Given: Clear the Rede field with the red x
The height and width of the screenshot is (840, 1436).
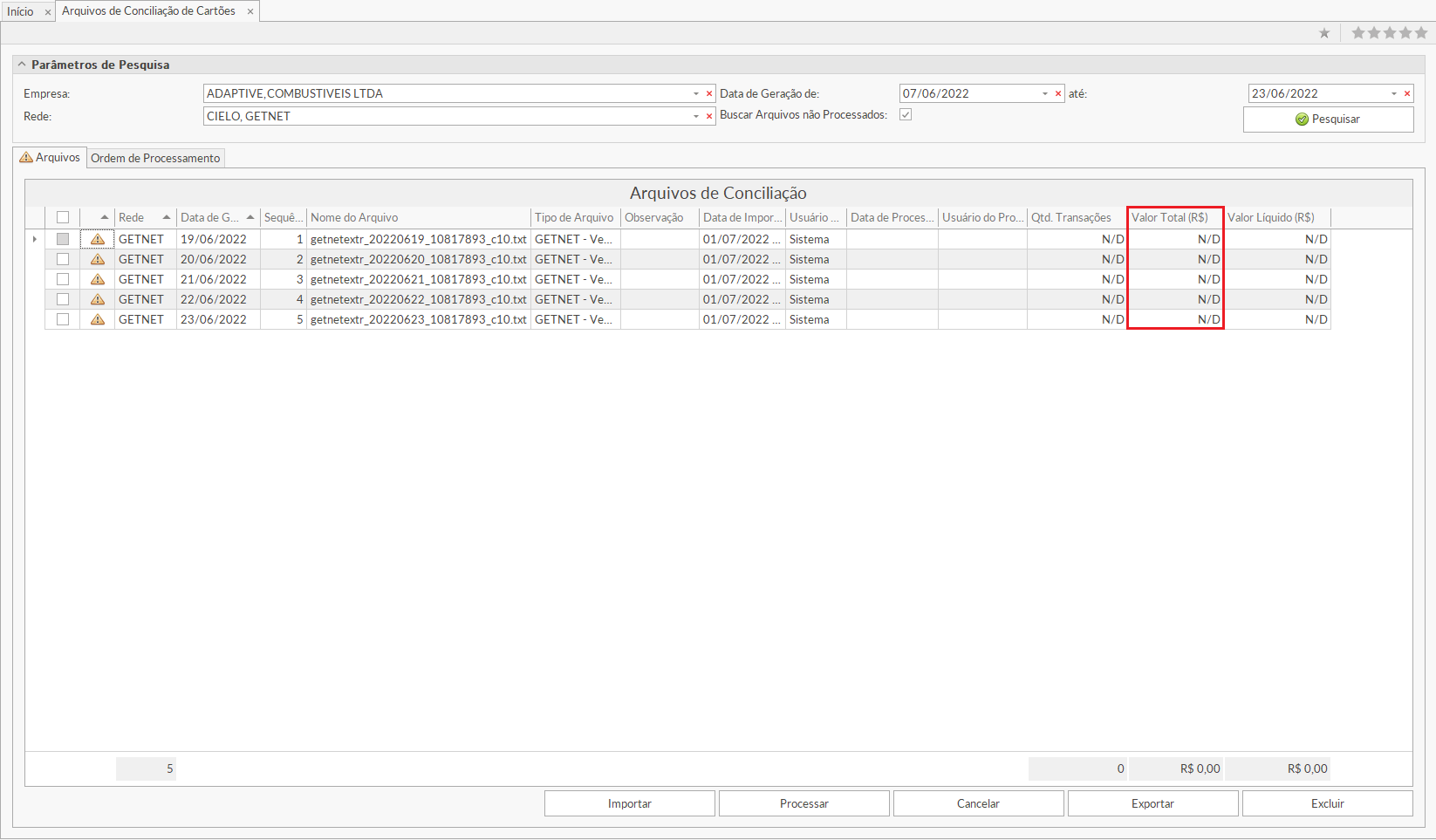Looking at the screenshot, I should pyautogui.click(x=709, y=116).
